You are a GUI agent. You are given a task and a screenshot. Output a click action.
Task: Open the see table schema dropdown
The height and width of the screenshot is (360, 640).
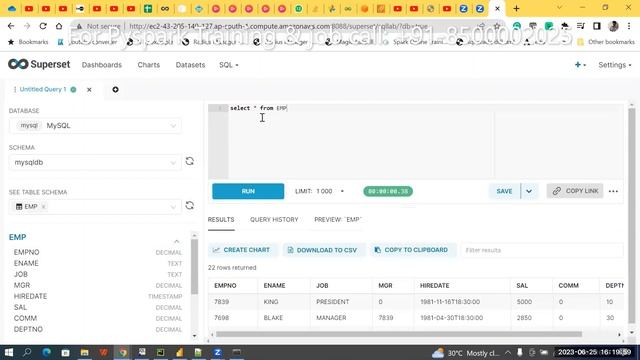(x=95, y=207)
